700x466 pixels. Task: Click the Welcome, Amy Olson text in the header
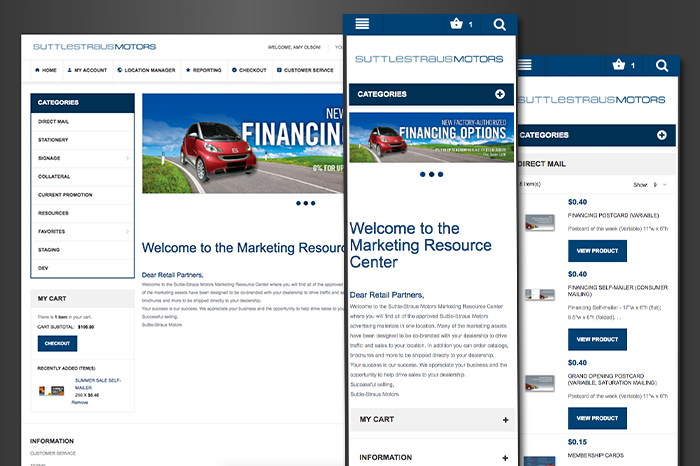pyautogui.click(x=294, y=47)
